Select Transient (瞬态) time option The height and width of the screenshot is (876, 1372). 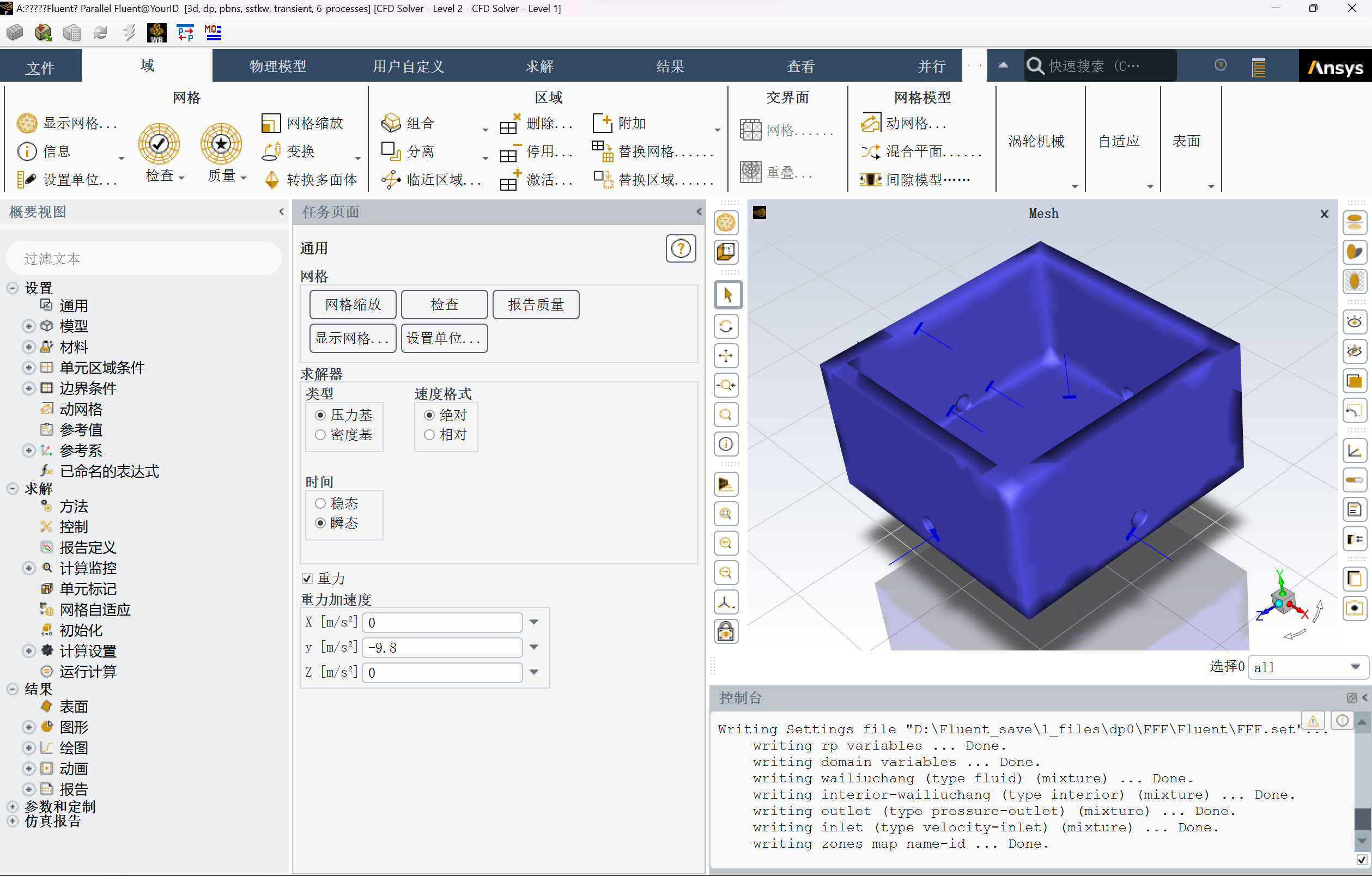pos(320,523)
